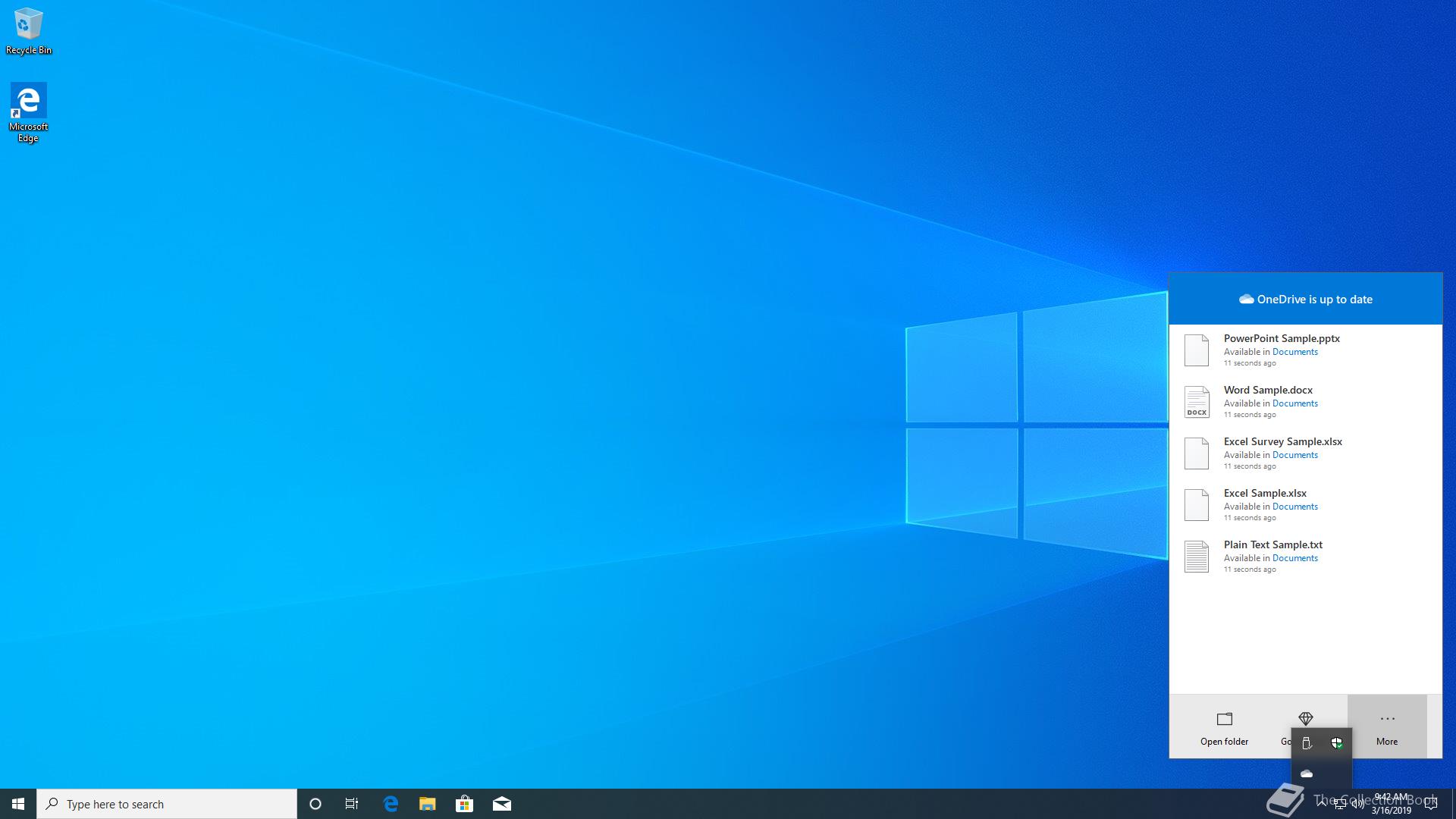Click the PowerPoint Sample.pptx file icon

pyautogui.click(x=1197, y=350)
